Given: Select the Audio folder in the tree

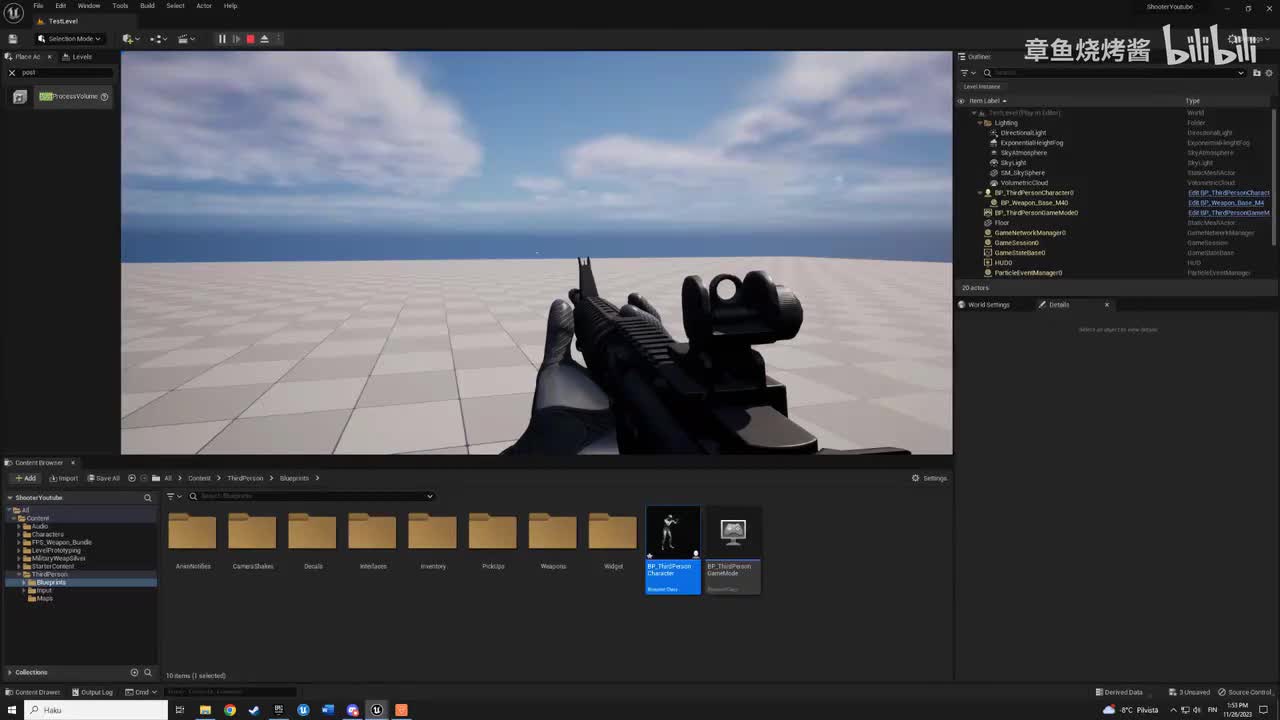Looking at the screenshot, I should [x=39, y=526].
